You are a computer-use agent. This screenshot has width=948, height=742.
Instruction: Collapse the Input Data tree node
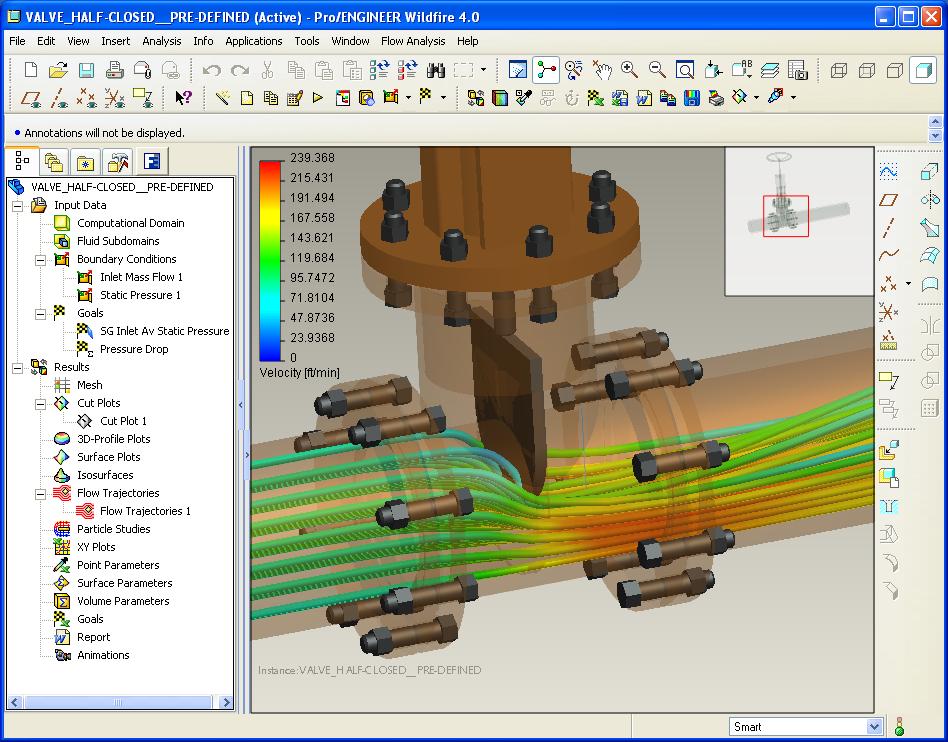tap(17, 205)
